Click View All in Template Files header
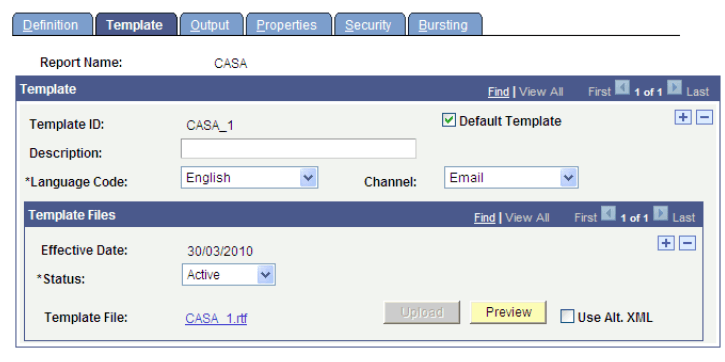 (x=527, y=217)
